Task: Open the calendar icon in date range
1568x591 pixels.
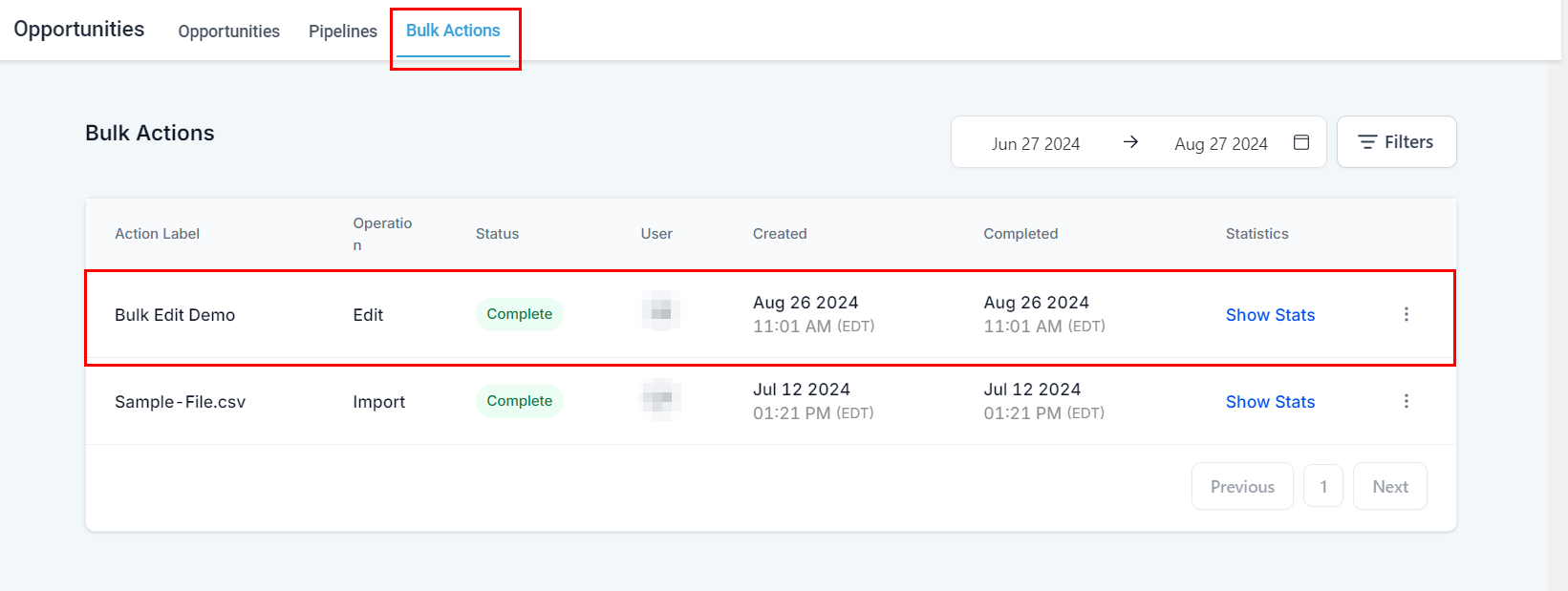Action: pos(1300,142)
